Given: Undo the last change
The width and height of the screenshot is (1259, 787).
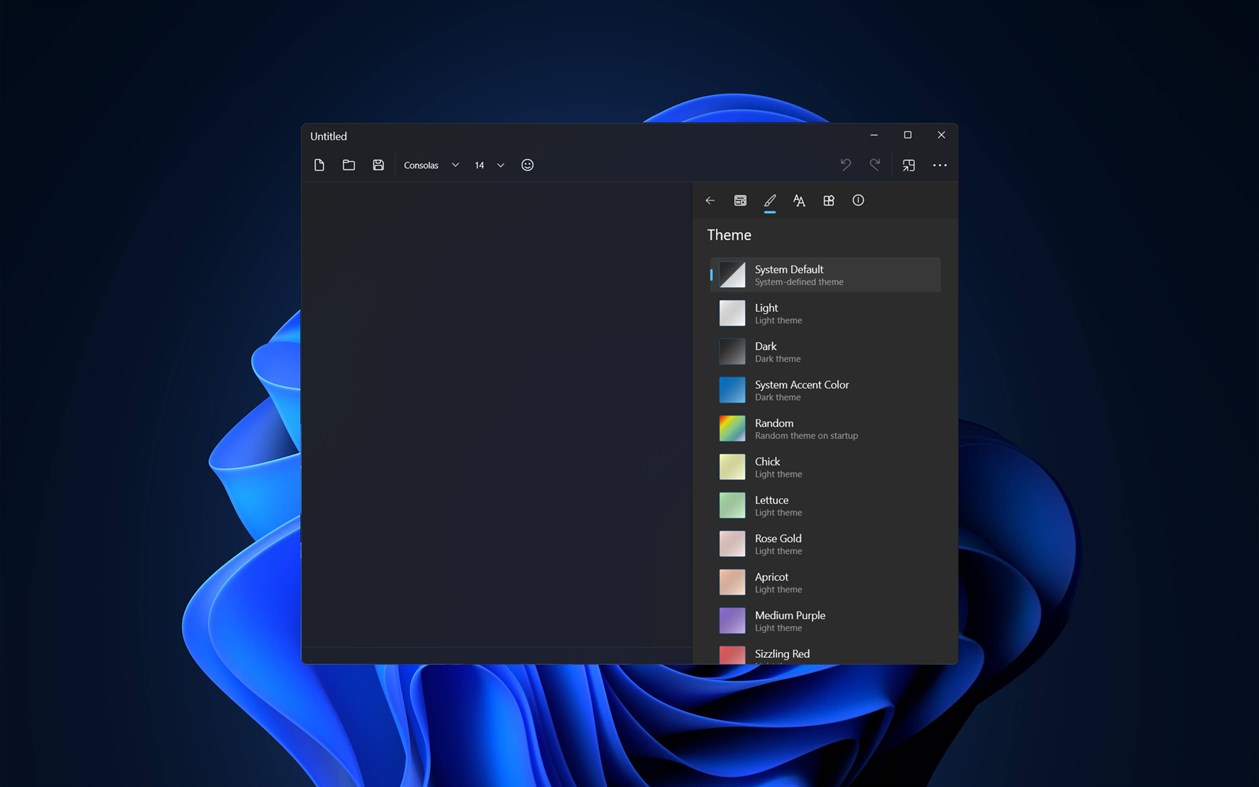Looking at the screenshot, I should point(845,164).
